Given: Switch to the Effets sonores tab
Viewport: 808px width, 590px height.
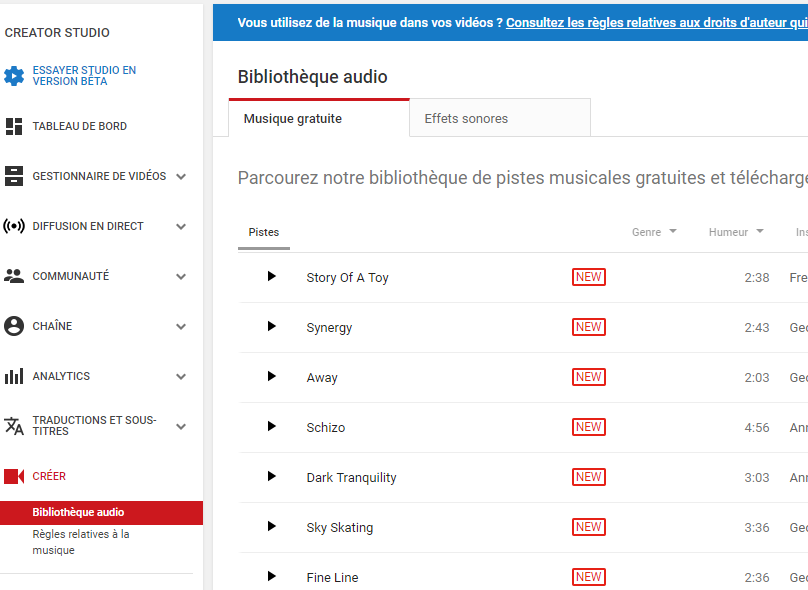Looking at the screenshot, I should pos(500,119).
